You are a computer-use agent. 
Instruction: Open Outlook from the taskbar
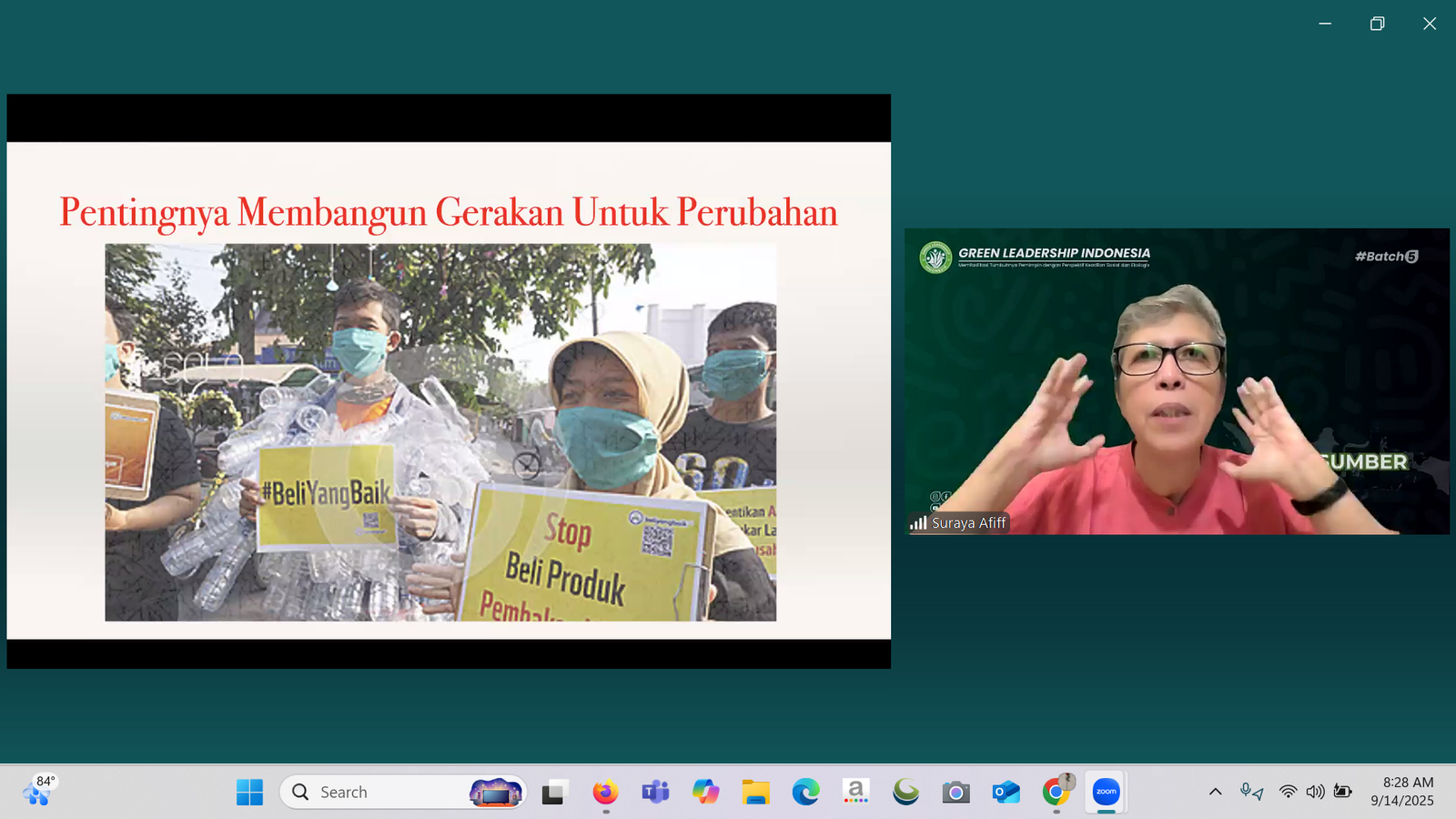1006,792
